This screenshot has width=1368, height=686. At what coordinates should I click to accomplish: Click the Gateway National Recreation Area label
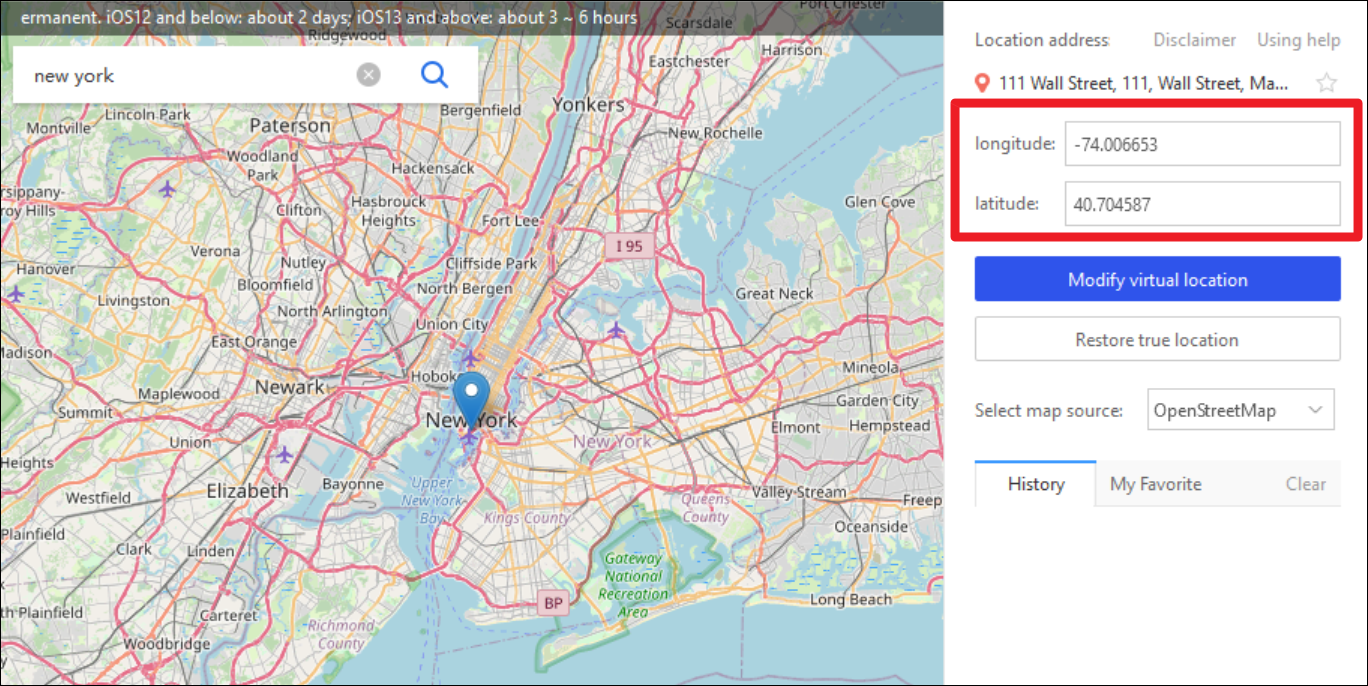pos(633,585)
